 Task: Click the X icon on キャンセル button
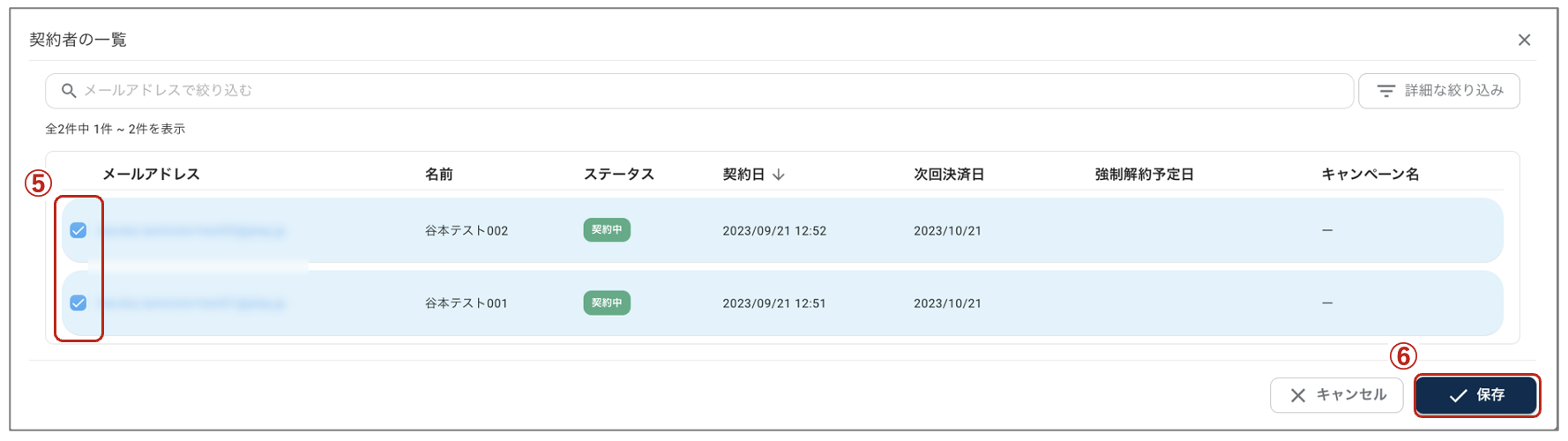click(x=1298, y=395)
